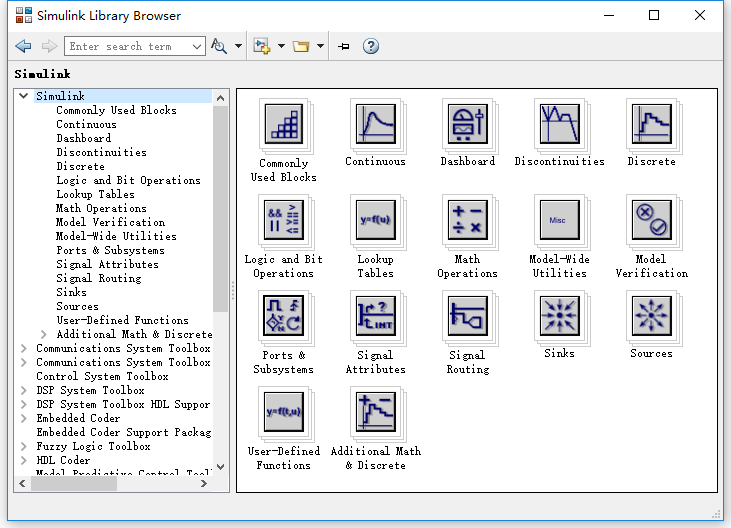
Task: Open the Discontinuities library icon
Action: tap(559, 123)
